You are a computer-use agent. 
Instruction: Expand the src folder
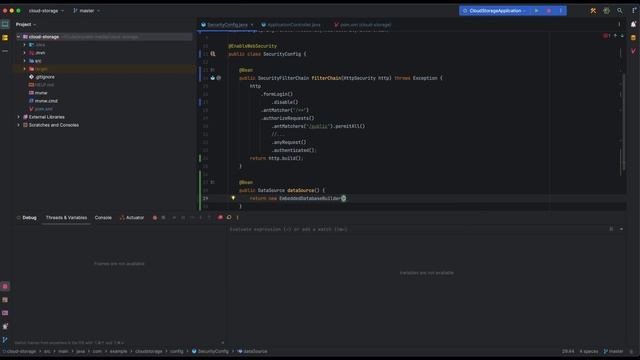click(24, 61)
